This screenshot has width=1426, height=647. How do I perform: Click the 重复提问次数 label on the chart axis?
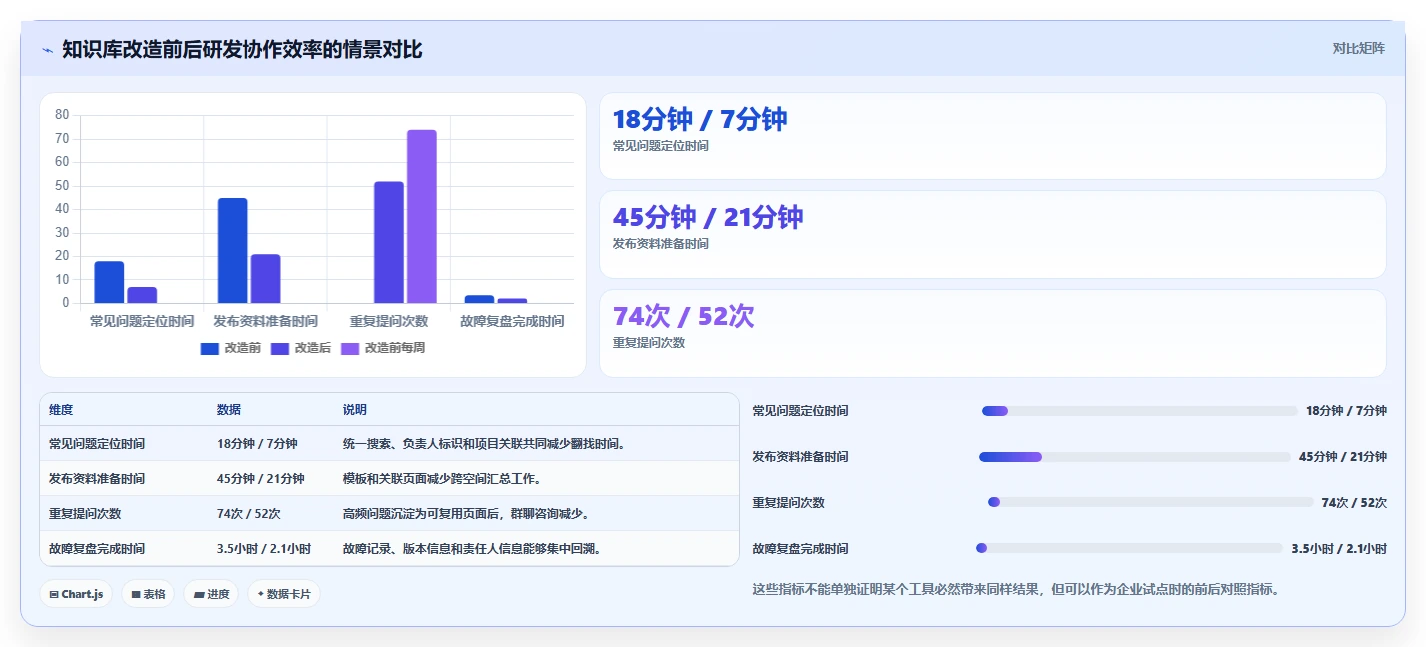tap(389, 322)
